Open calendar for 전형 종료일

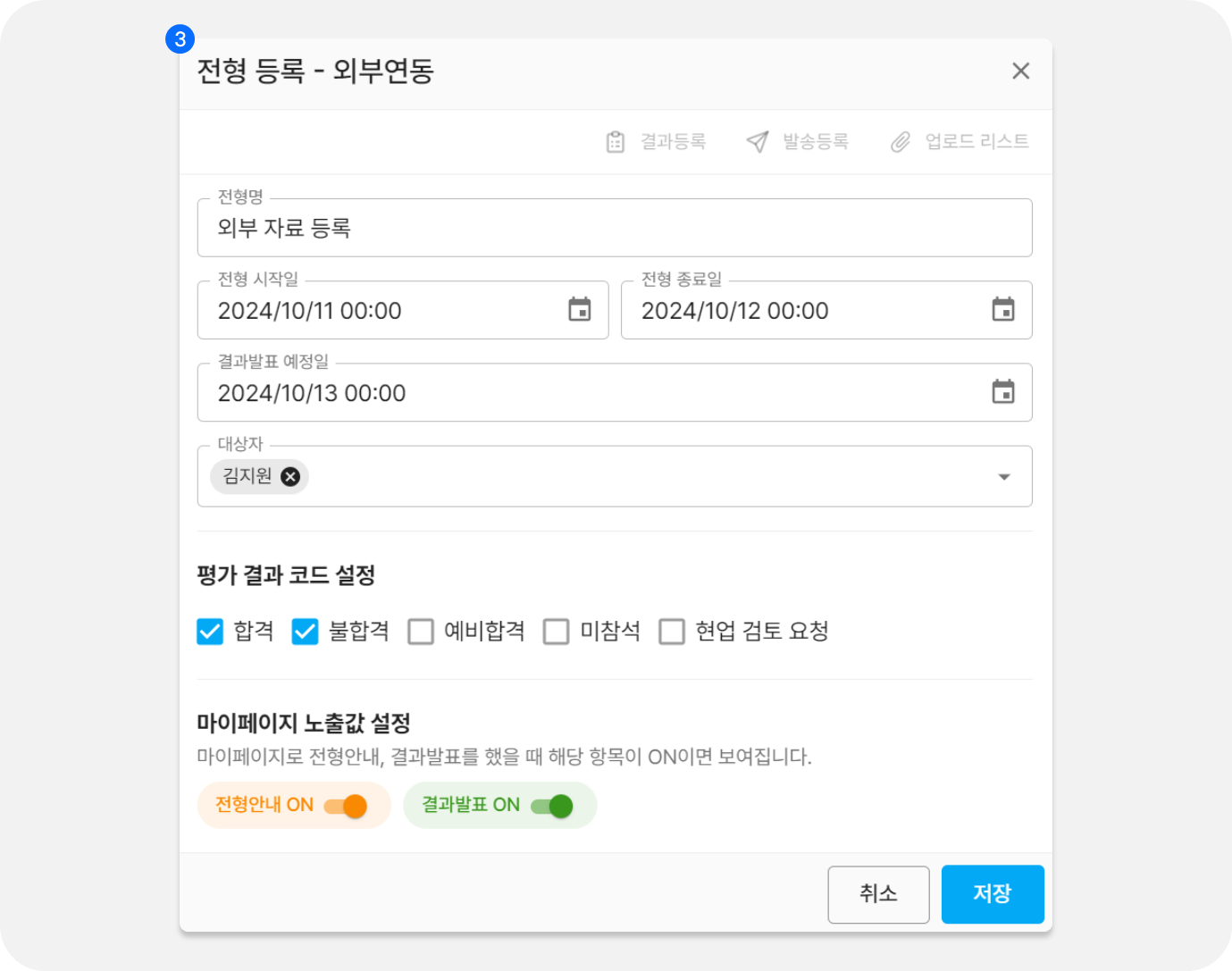point(1003,310)
